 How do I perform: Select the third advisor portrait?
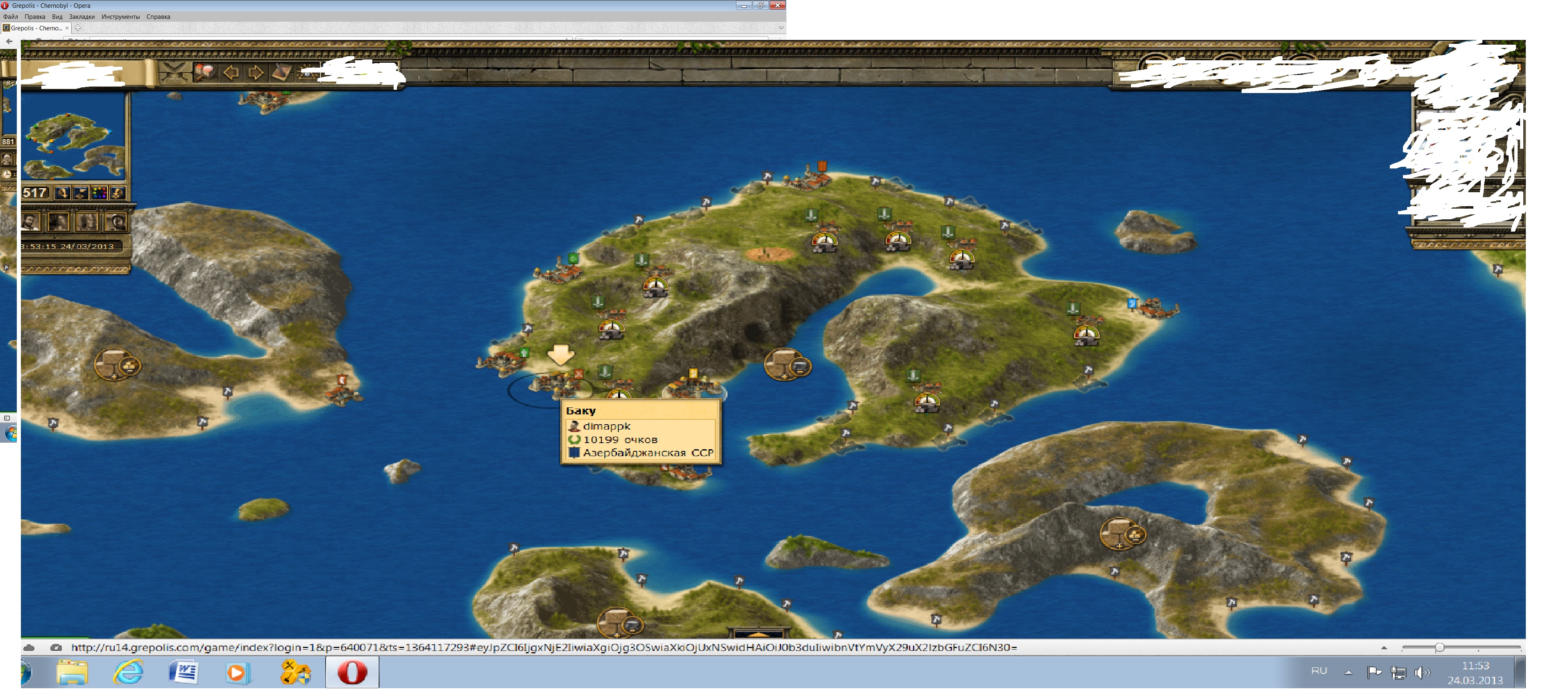pyautogui.click(x=87, y=222)
